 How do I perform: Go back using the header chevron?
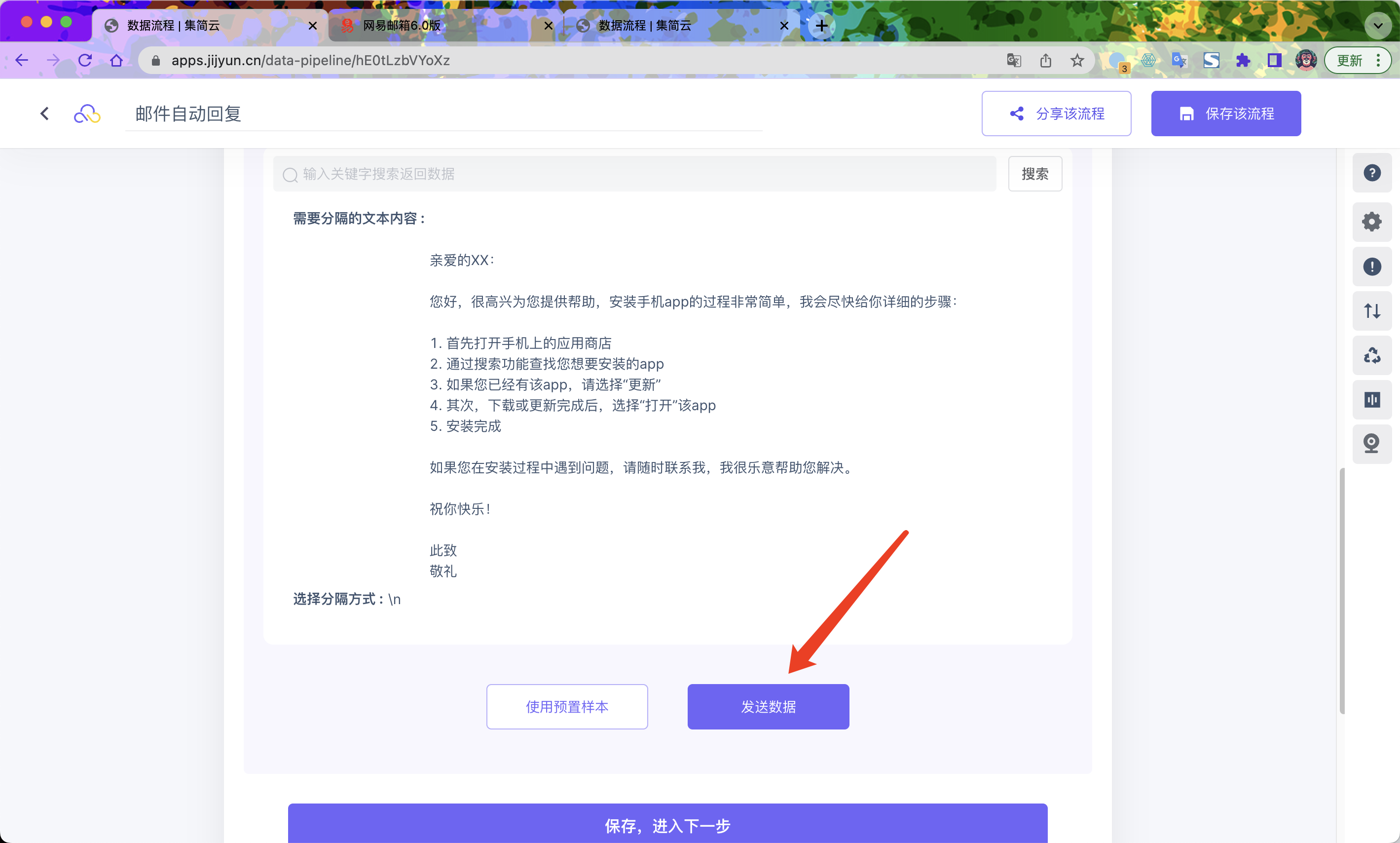45,114
